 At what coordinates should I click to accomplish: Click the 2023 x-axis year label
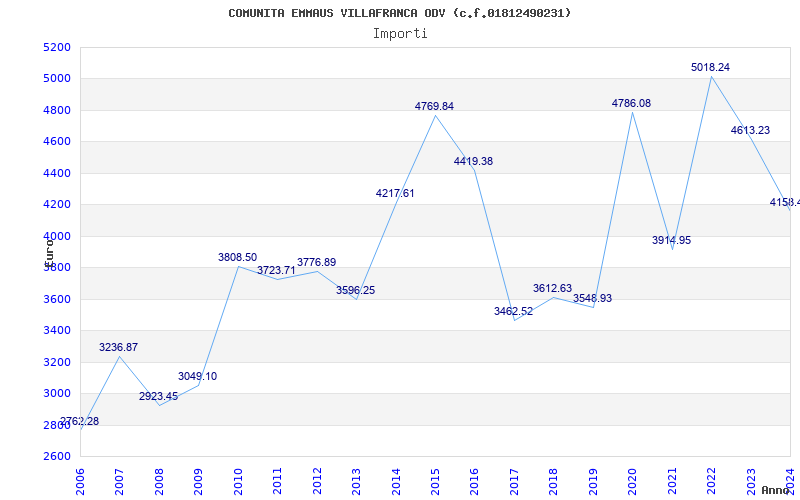click(x=751, y=482)
